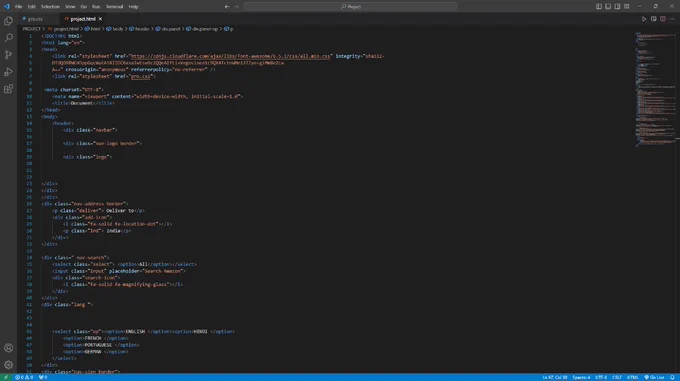Click the VS Code logo icon

point(7,7)
